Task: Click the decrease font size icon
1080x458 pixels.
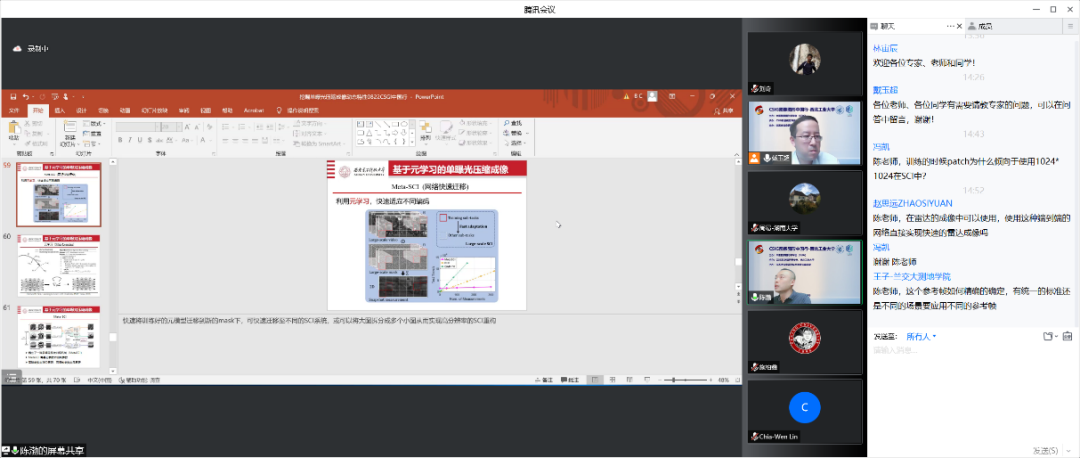Action: pos(197,127)
